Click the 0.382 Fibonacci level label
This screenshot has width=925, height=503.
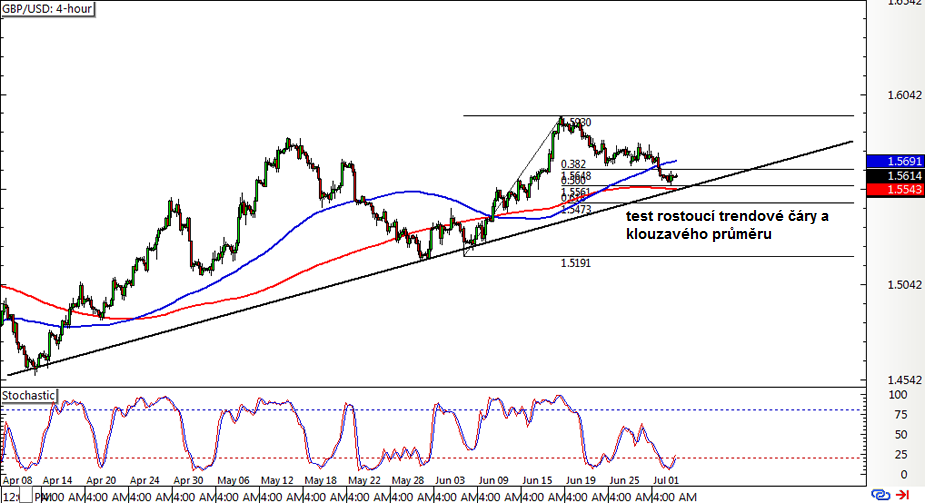(573, 165)
